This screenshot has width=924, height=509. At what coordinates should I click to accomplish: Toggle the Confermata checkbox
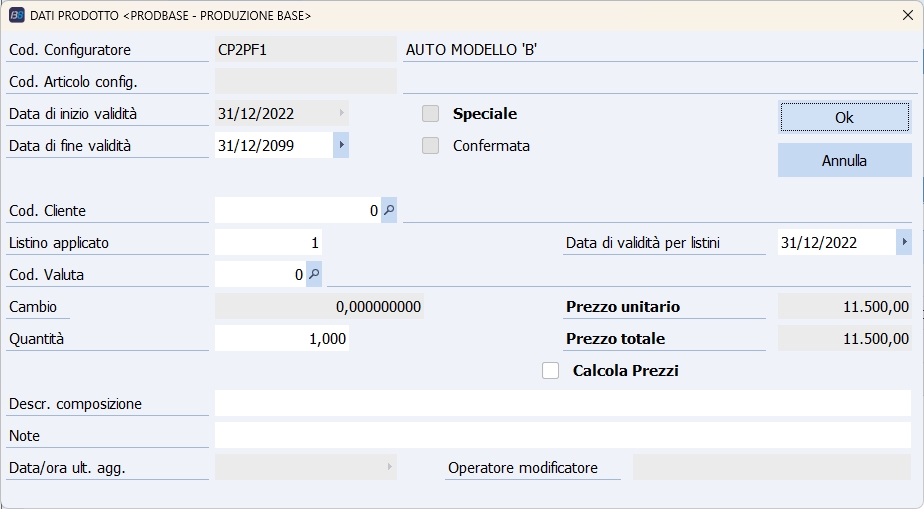431,146
